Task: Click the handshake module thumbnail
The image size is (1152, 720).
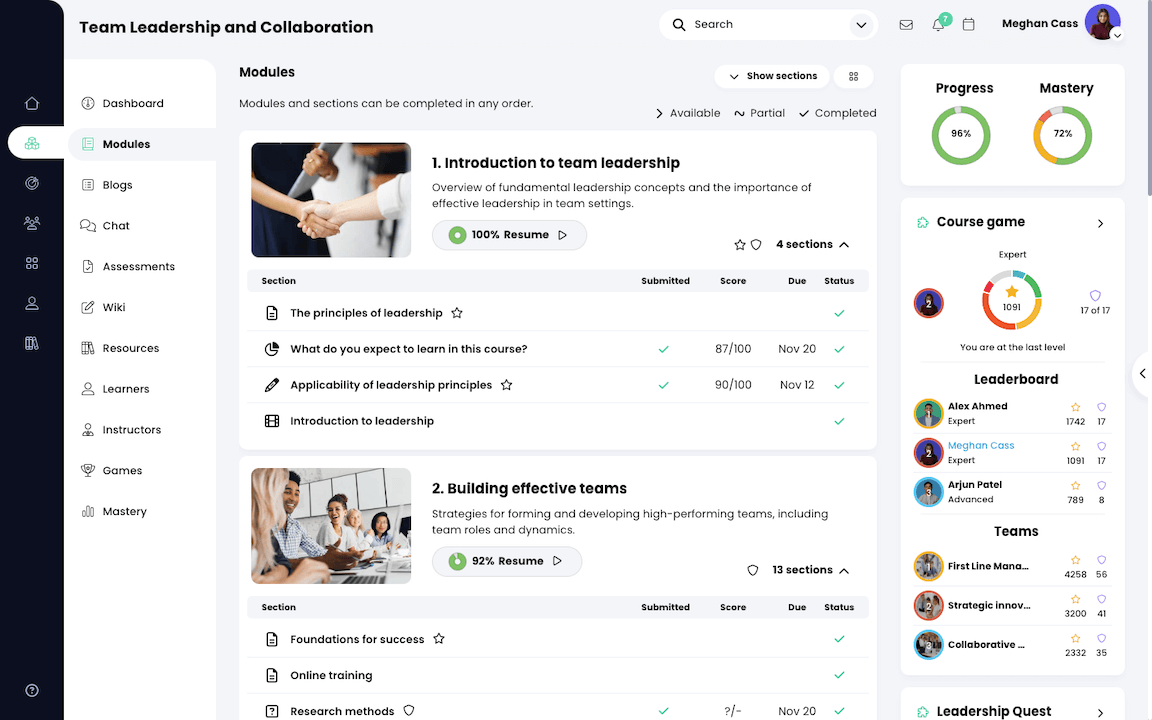Action: click(331, 200)
